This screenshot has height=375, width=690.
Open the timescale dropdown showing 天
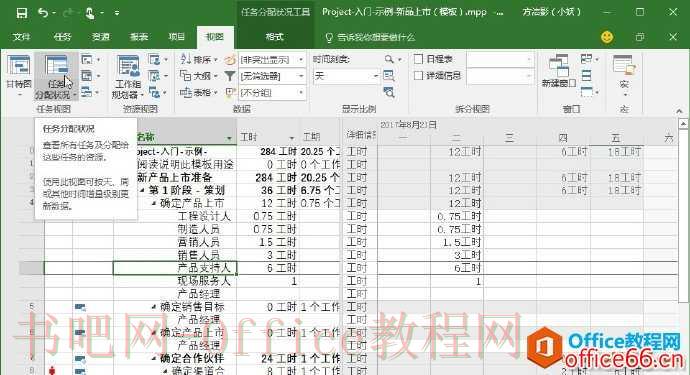(376, 76)
